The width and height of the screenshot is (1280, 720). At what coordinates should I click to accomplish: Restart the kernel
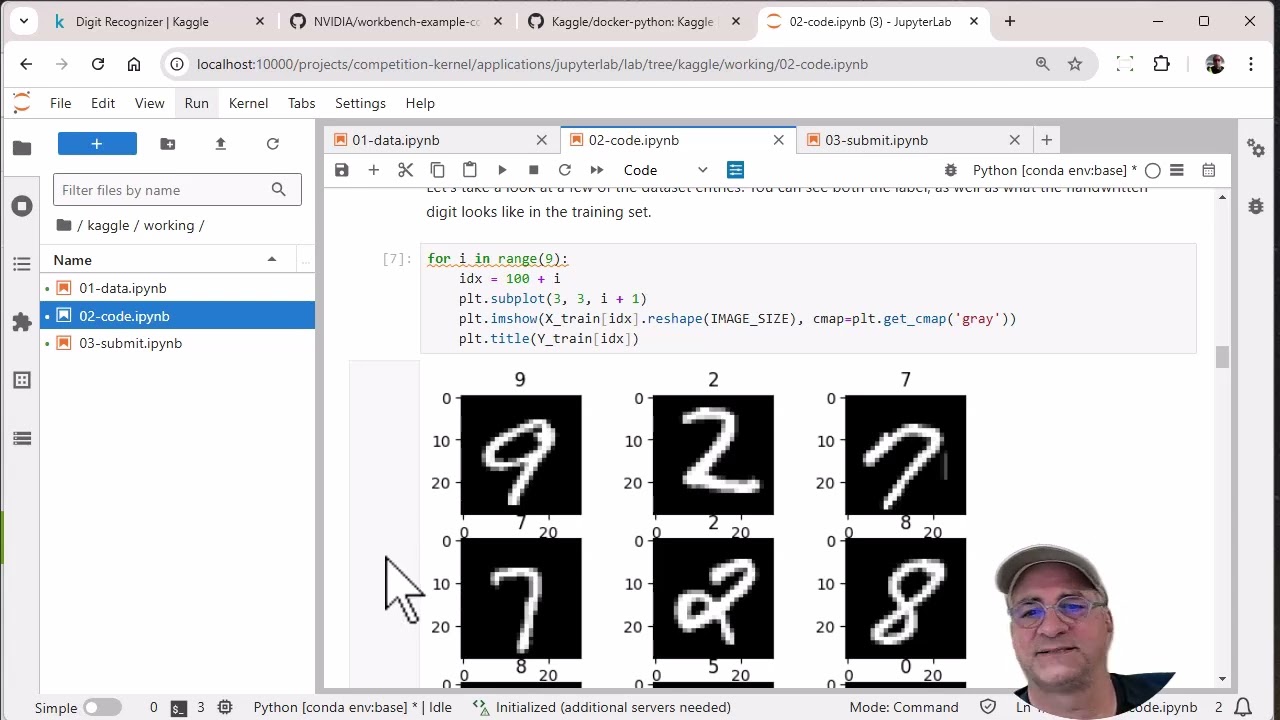click(565, 170)
